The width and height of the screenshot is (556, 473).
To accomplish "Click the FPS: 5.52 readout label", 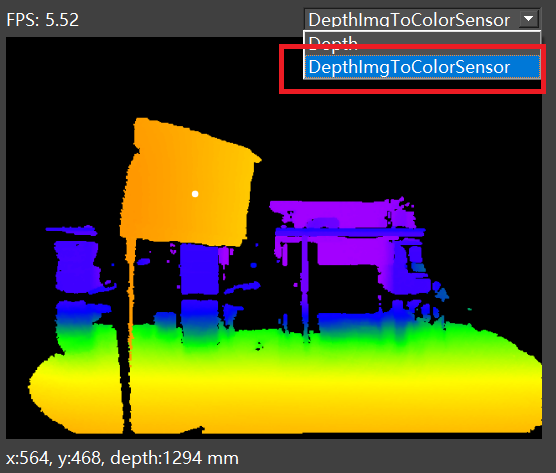I will tap(43, 20).
